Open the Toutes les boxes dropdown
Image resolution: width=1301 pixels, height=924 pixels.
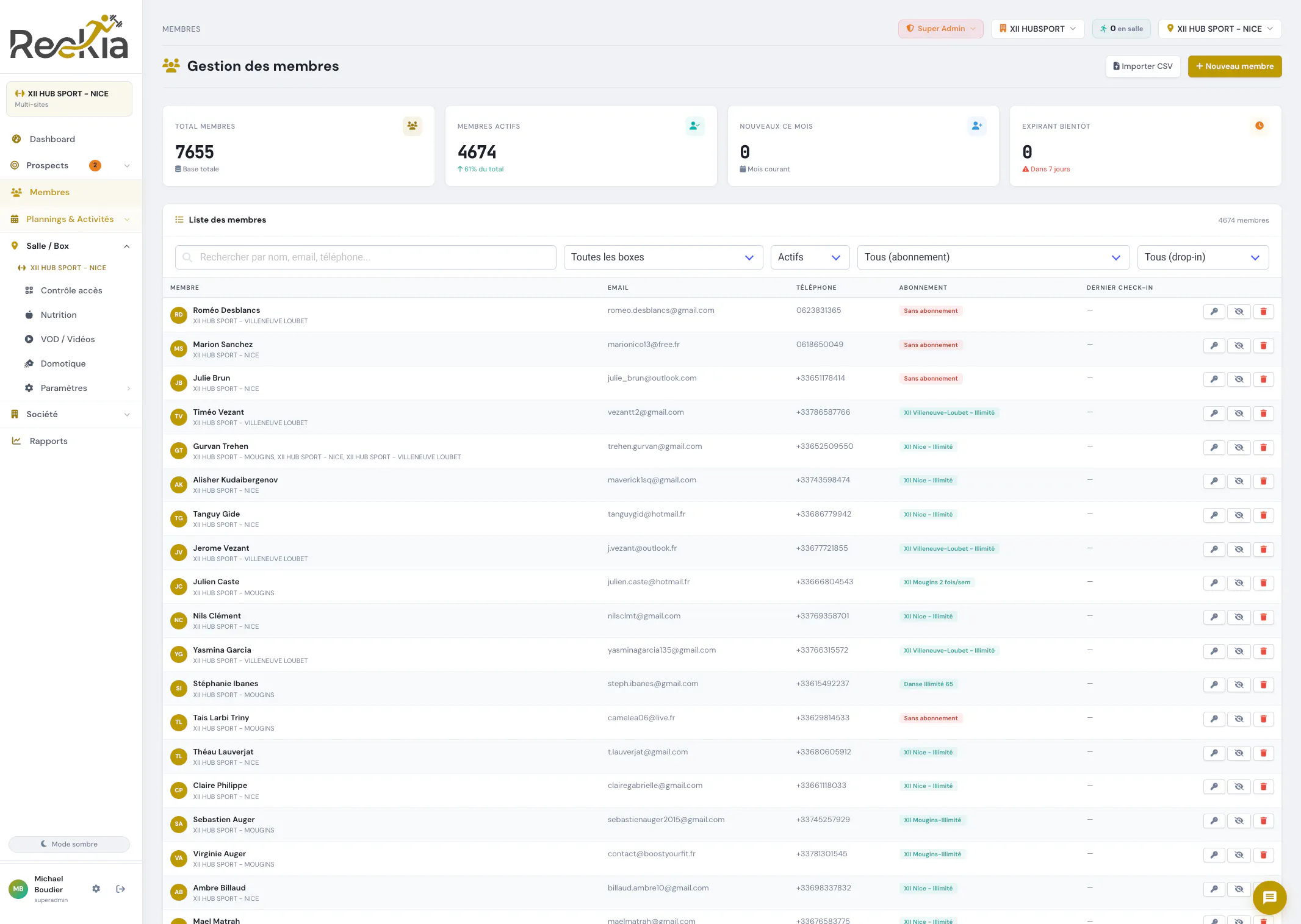[x=663, y=257]
